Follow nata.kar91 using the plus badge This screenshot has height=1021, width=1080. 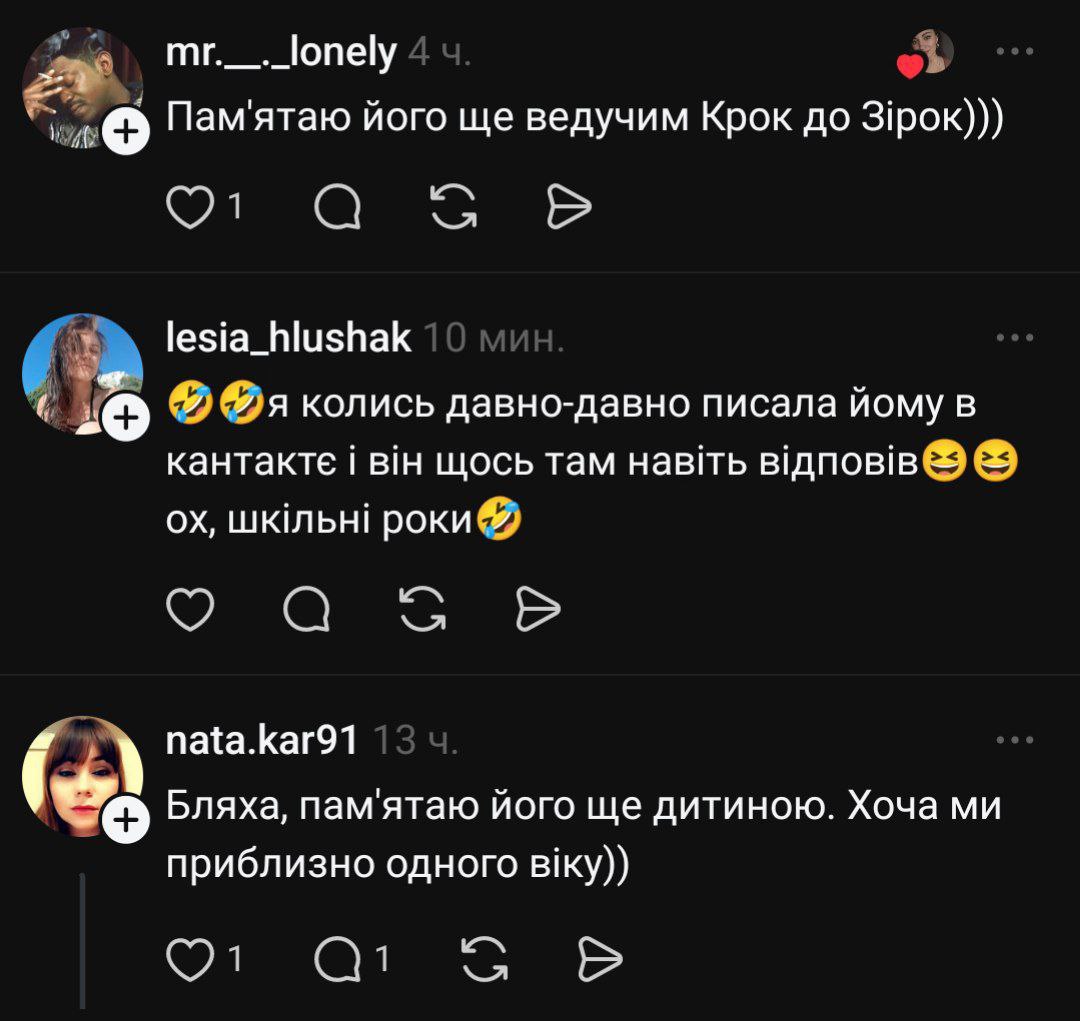coord(126,821)
